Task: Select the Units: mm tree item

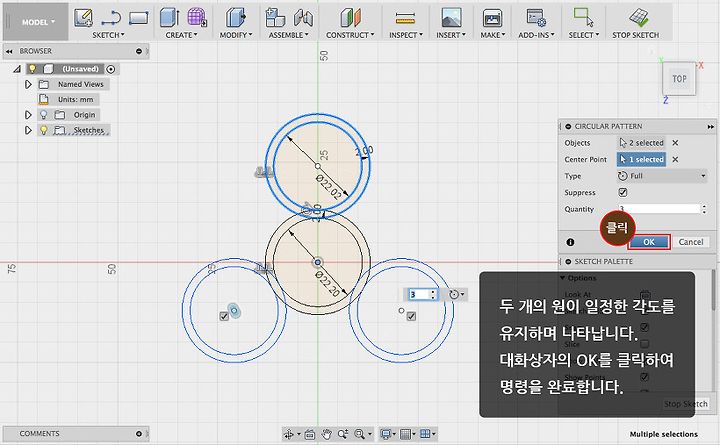Action: (75, 99)
